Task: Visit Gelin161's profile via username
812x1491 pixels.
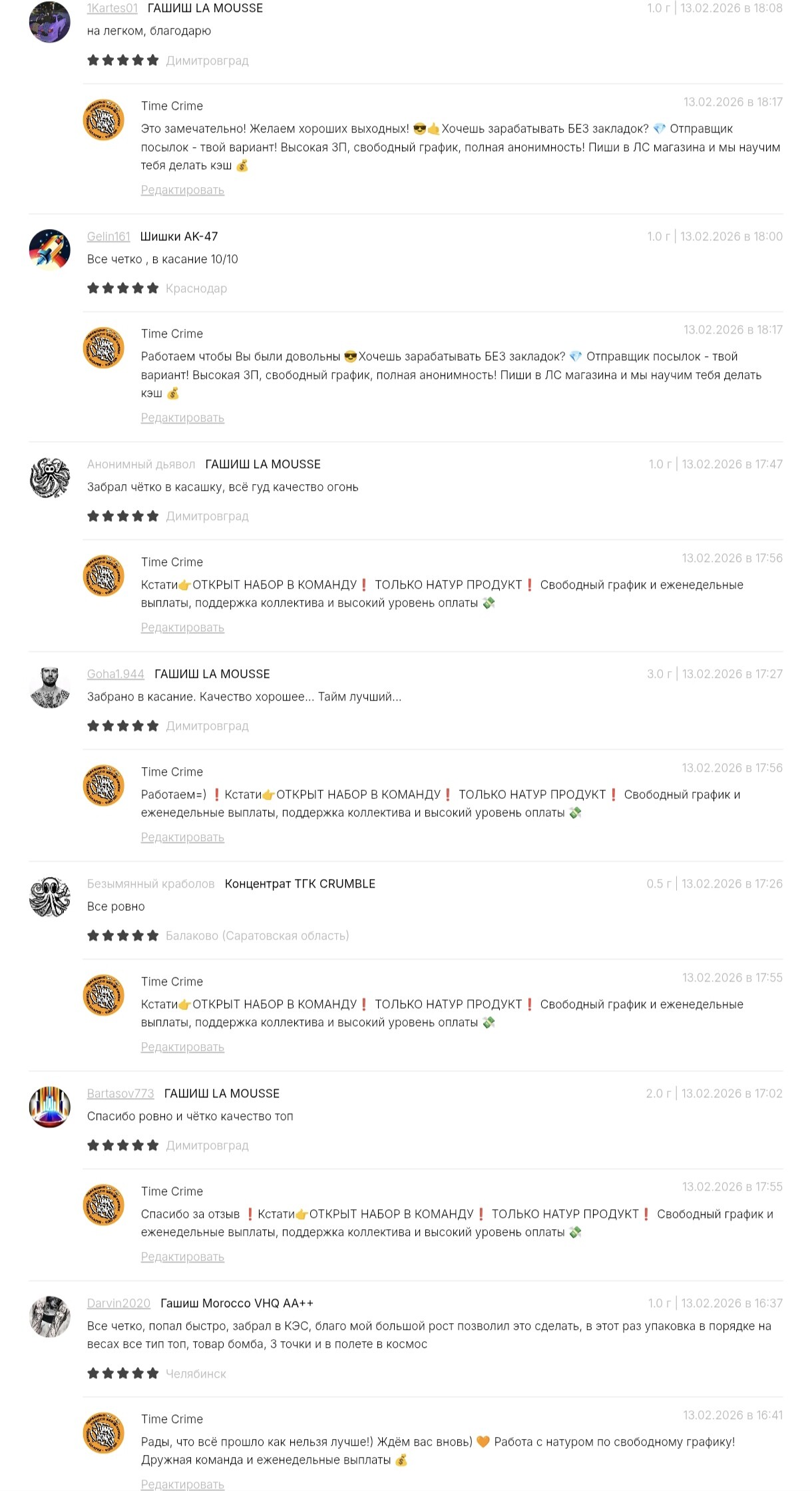Action: tap(108, 236)
